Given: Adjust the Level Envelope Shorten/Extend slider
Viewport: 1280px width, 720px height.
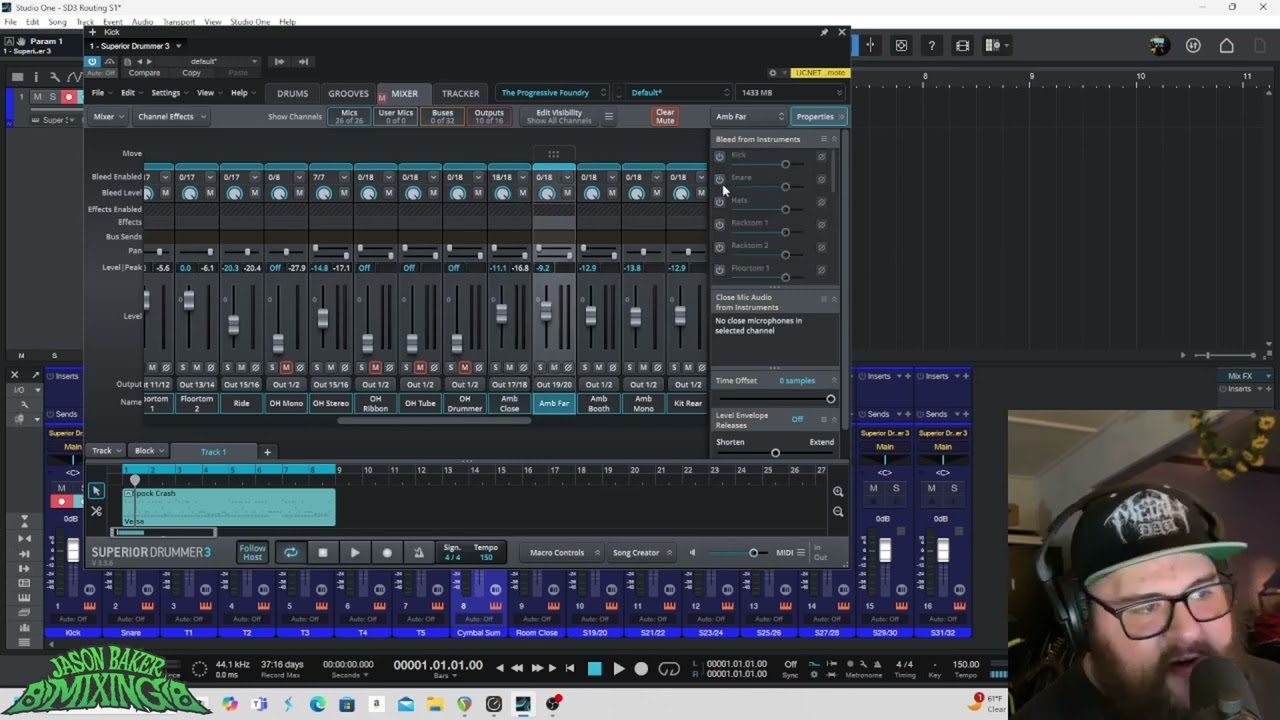Looking at the screenshot, I should click(775, 453).
